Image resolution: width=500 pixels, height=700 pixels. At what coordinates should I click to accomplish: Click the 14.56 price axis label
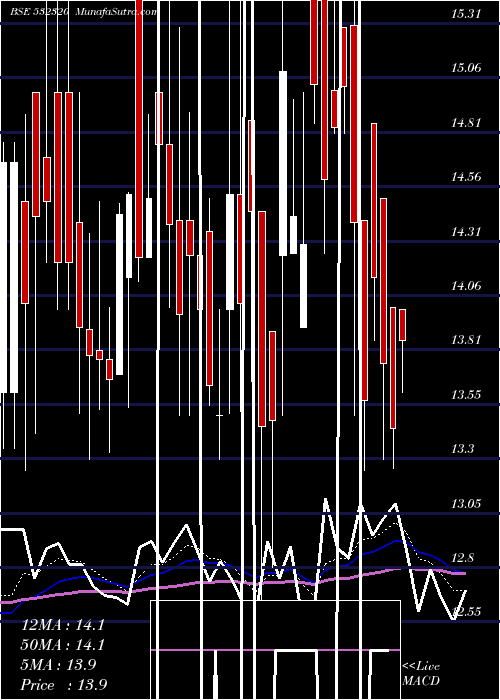467,177
